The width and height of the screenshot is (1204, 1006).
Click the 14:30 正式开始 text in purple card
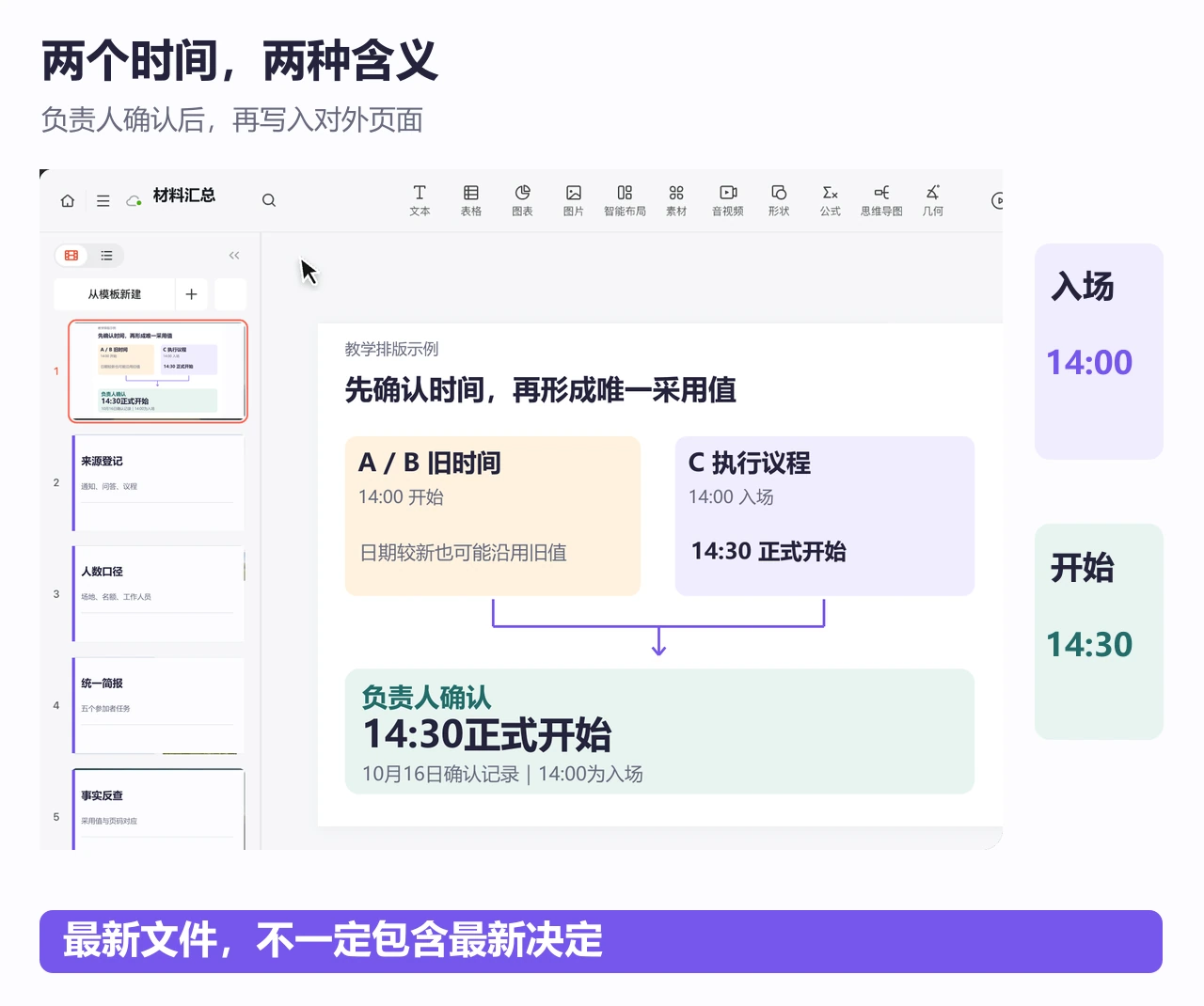point(768,552)
